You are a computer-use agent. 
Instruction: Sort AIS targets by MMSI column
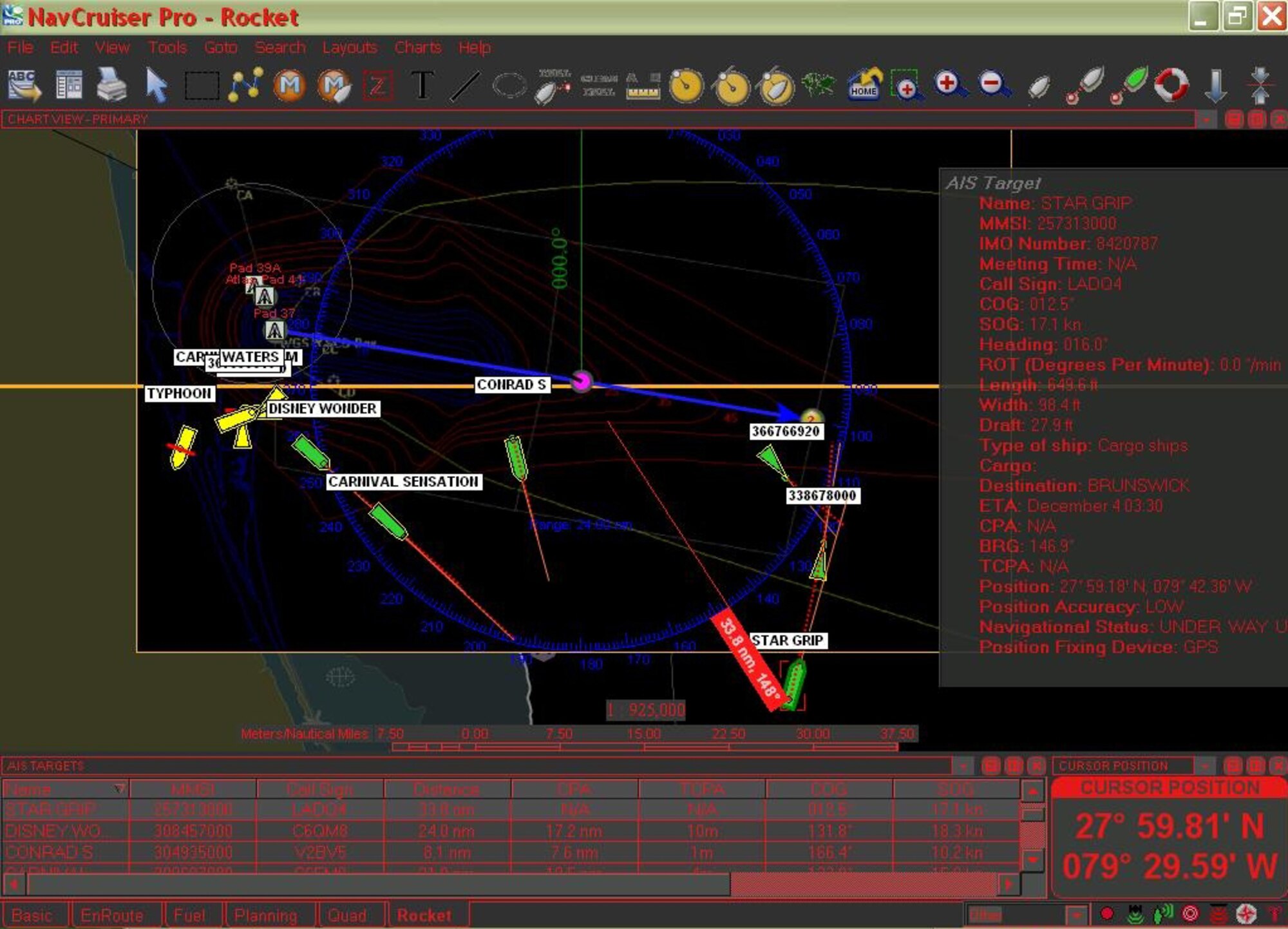[x=193, y=789]
